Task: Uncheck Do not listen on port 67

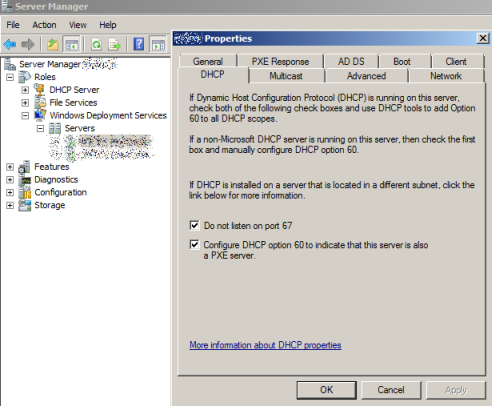Action: click(194, 225)
